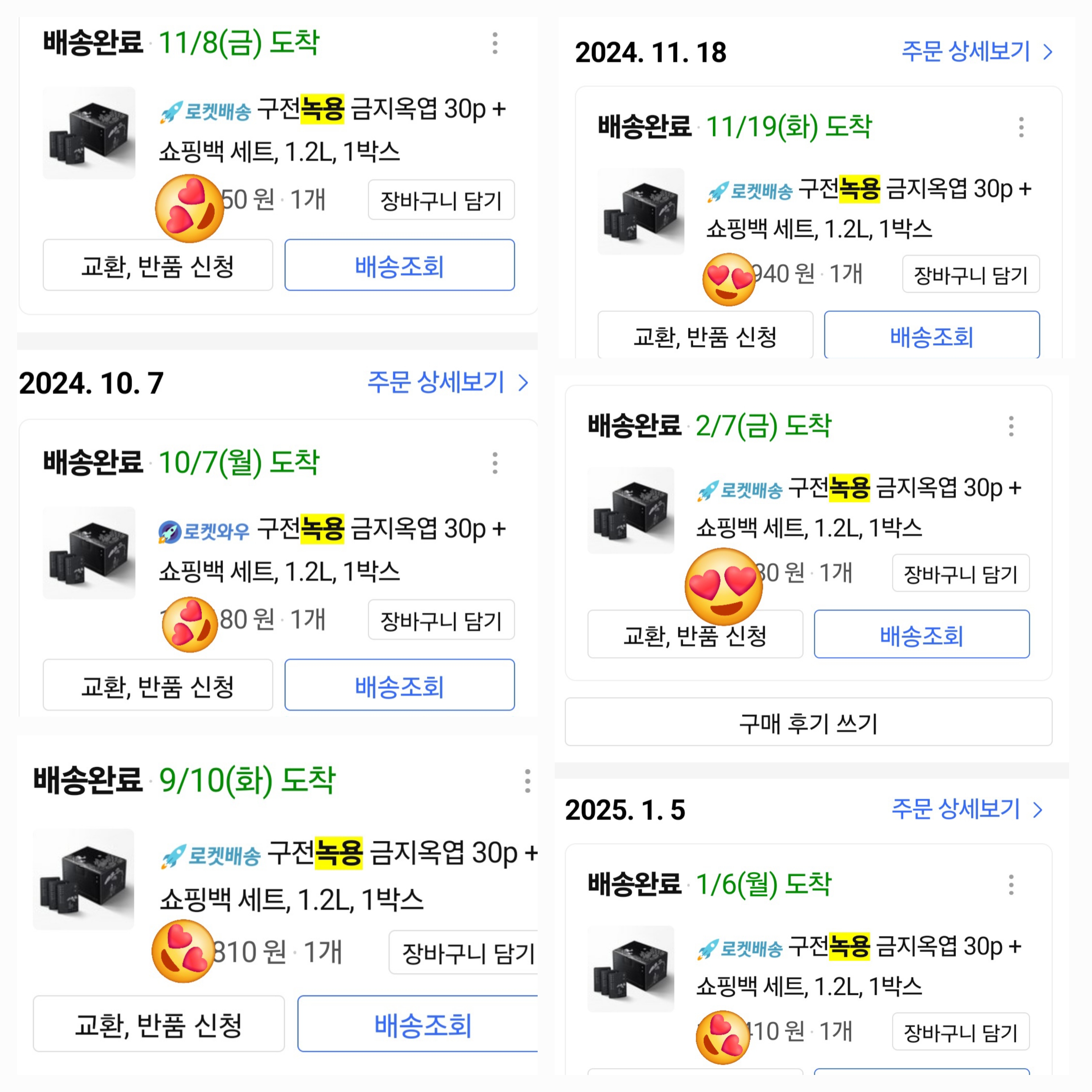Open three-dot menu for 9/10 order
The height and width of the screenshot is (1092, 1092).
click(527, 781)
